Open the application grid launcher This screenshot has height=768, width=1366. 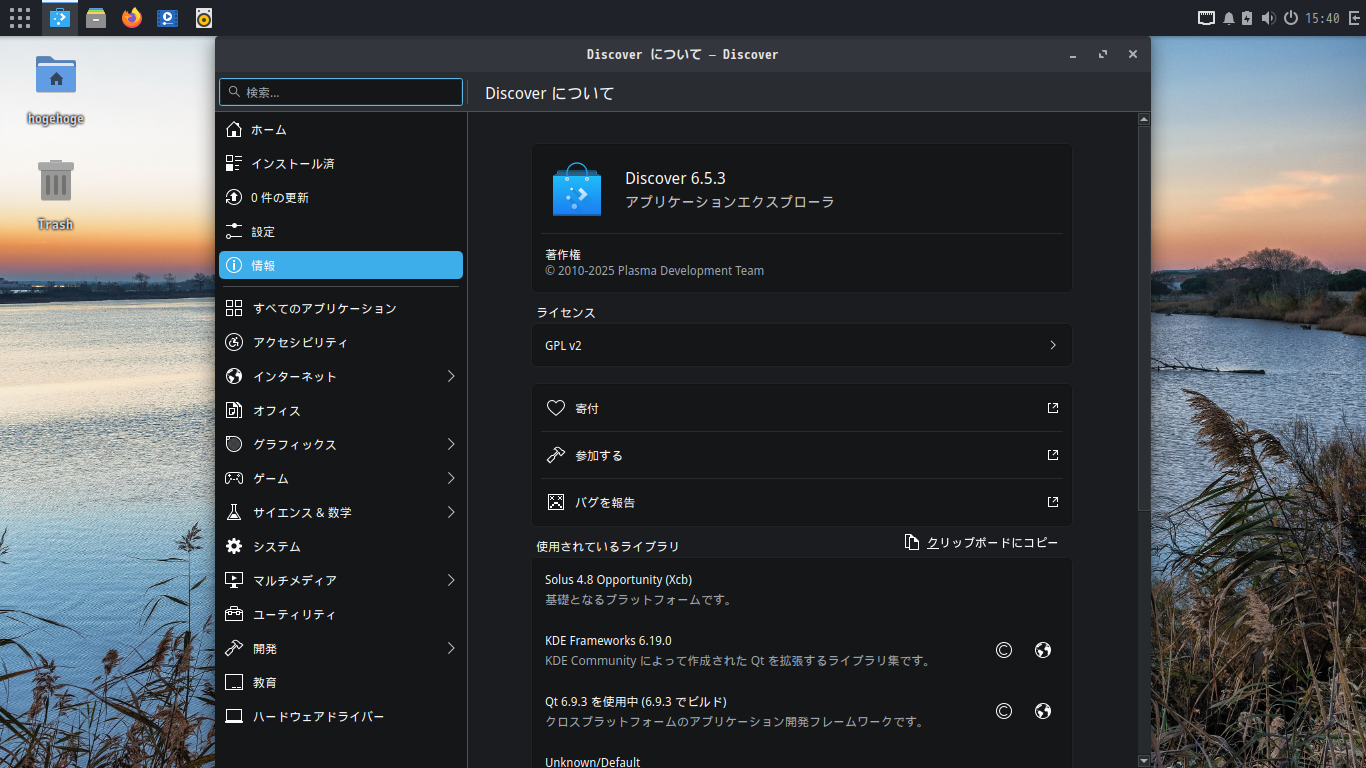click(x=20, y=18)
